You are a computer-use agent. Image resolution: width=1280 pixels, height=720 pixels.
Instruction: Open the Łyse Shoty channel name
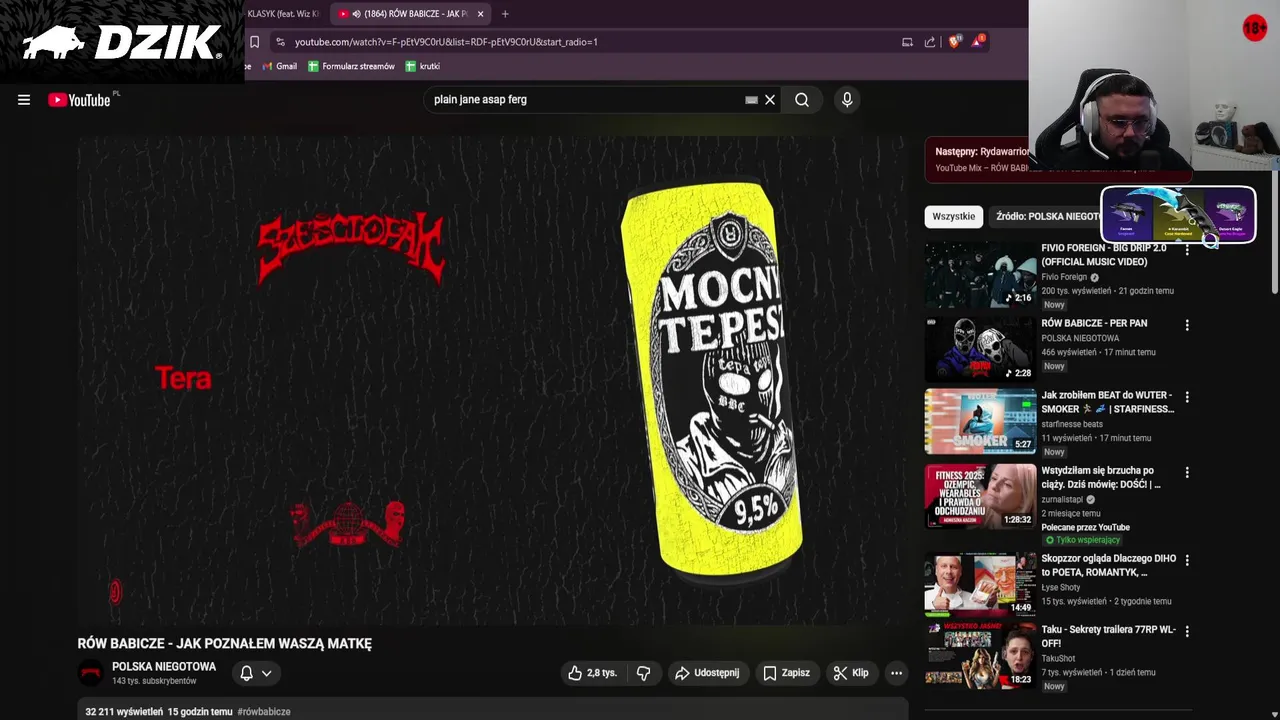[1061, 587]
